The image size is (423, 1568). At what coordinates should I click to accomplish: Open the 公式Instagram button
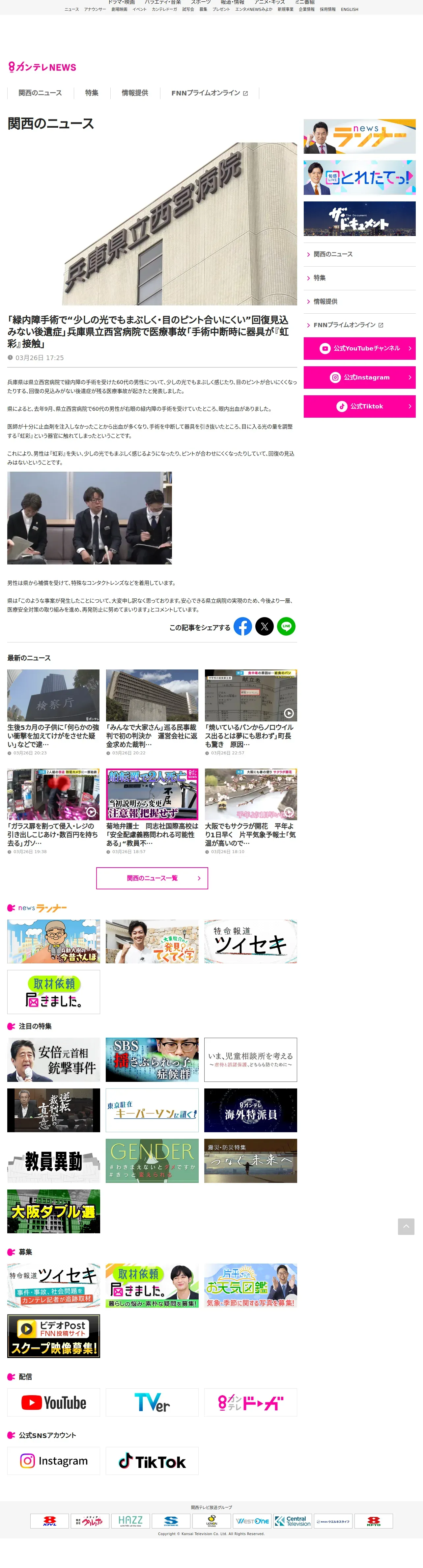[360, 378]
